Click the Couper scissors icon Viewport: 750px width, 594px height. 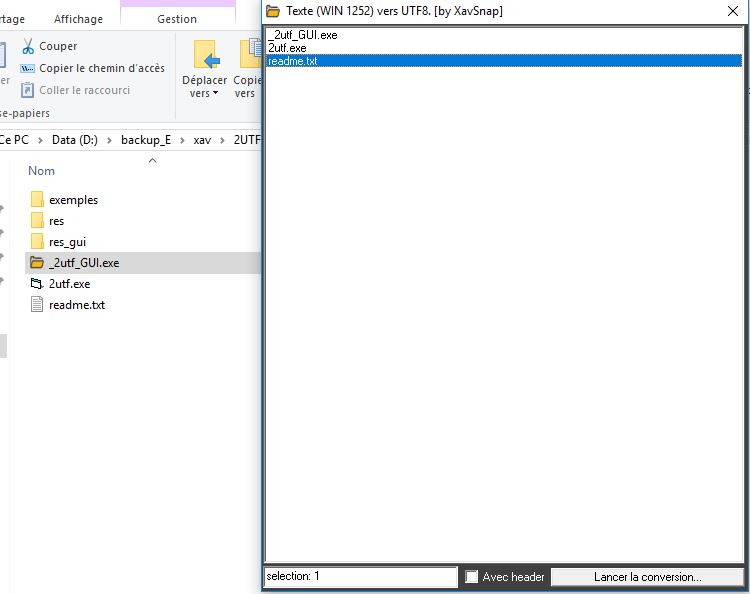(28, 46)
